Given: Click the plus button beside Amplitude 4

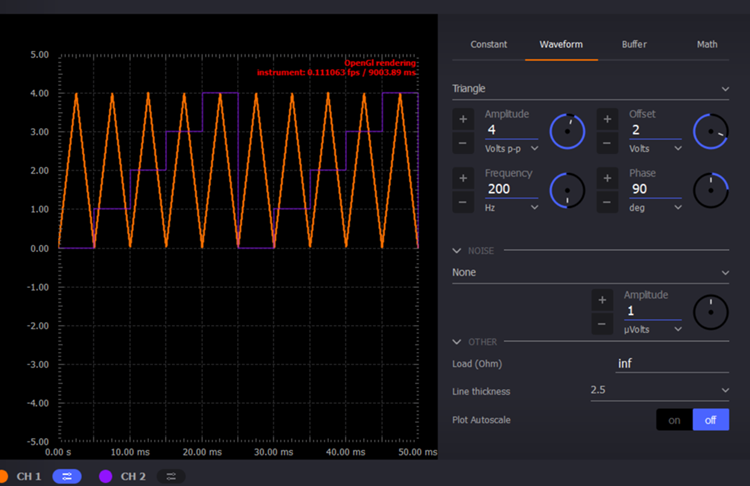Looking at the screenshot, I should click(x=463, y=119).
